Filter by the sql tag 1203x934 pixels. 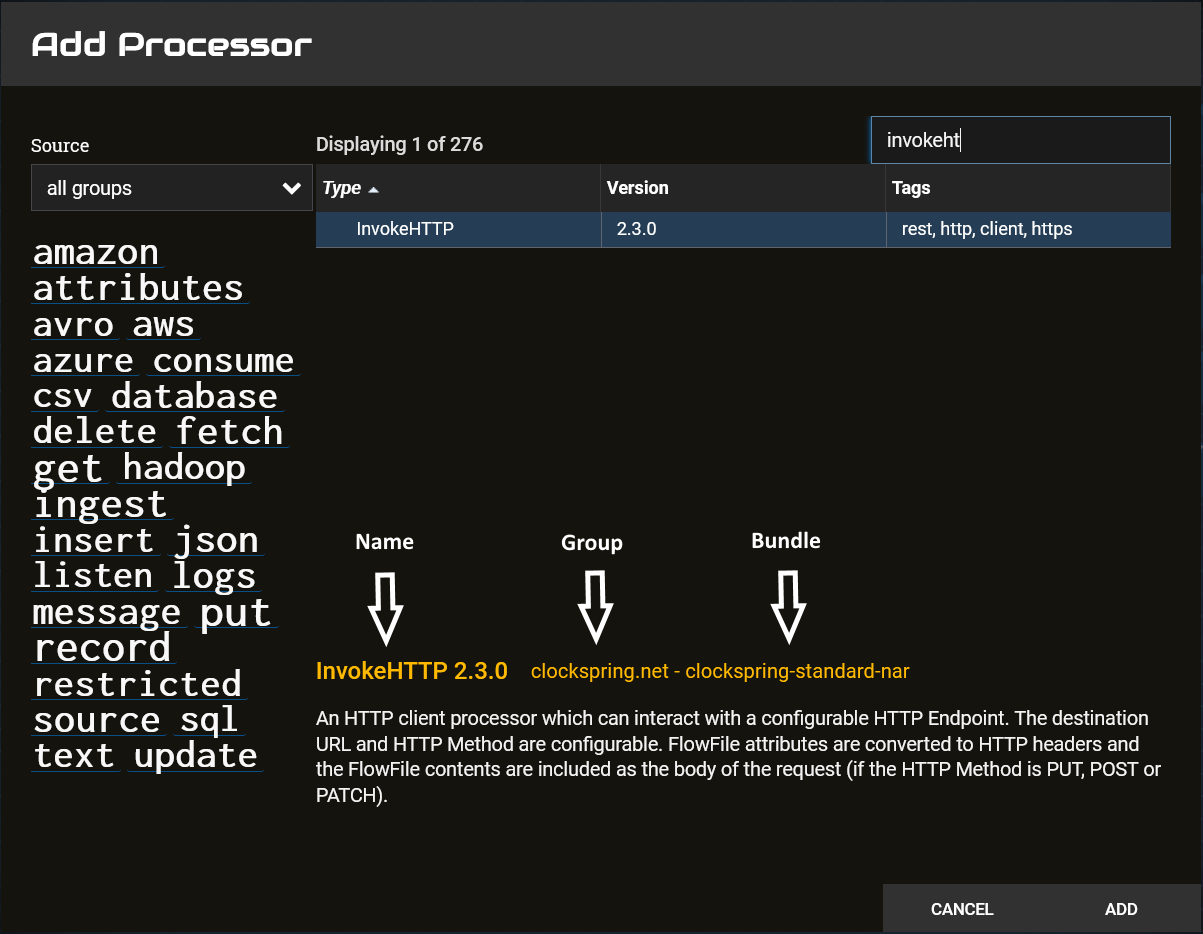[x=209, y=720]
